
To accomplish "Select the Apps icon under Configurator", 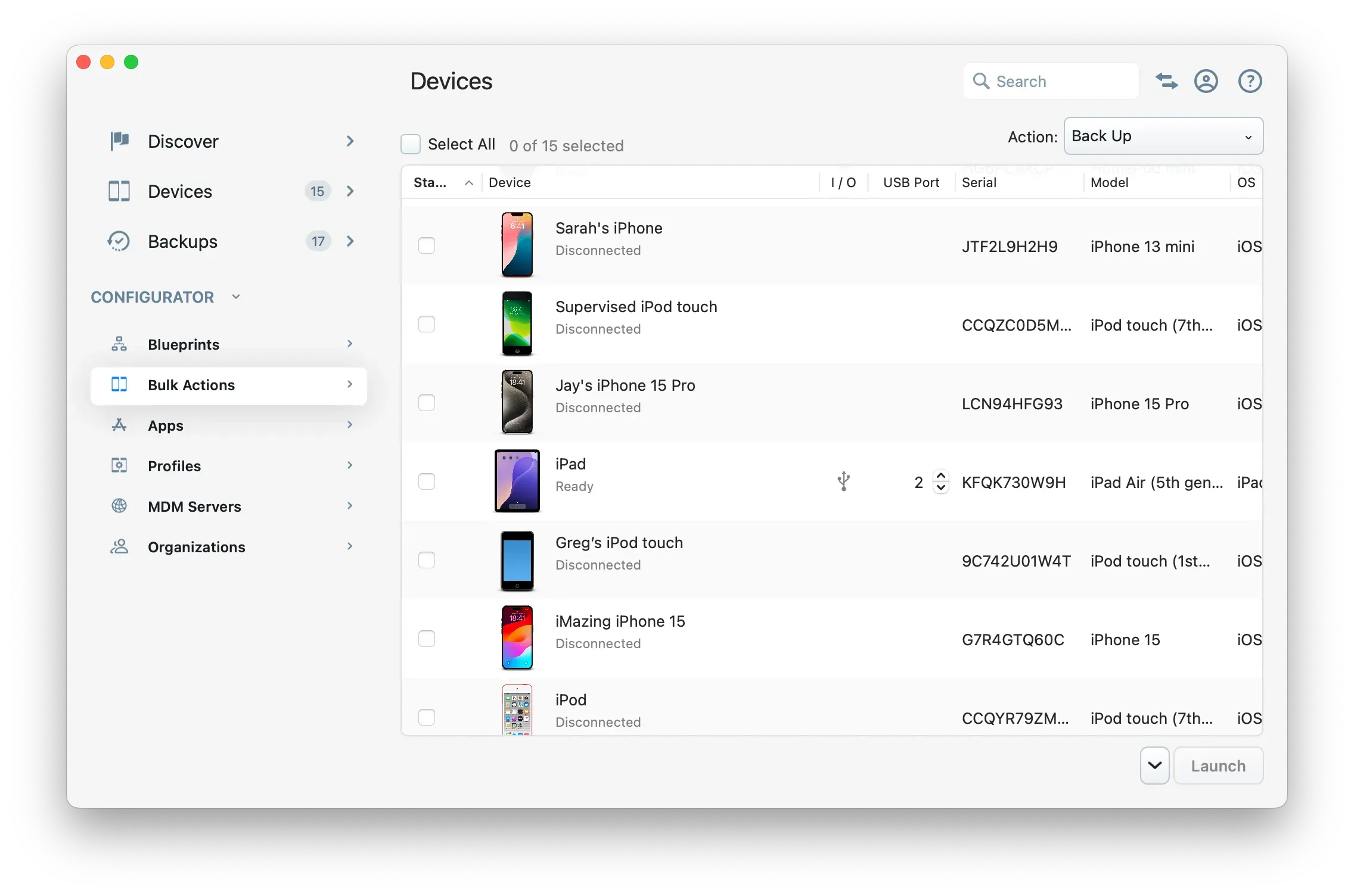I will pos(119,425).
